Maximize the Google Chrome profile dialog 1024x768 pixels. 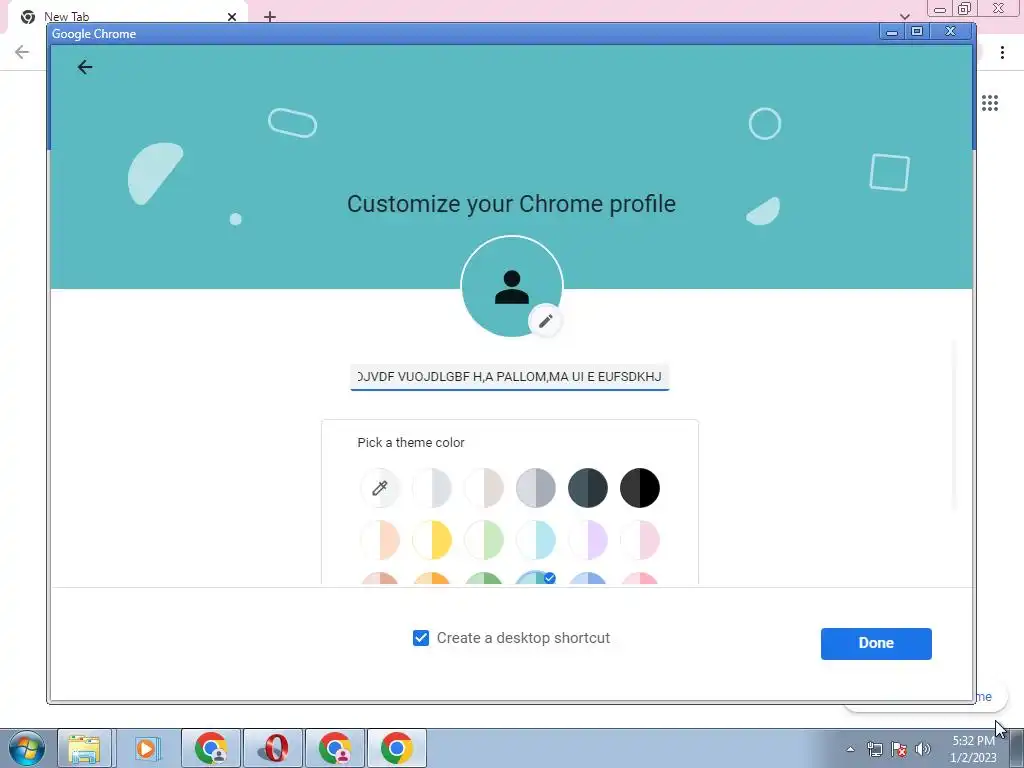coord(917,31)
